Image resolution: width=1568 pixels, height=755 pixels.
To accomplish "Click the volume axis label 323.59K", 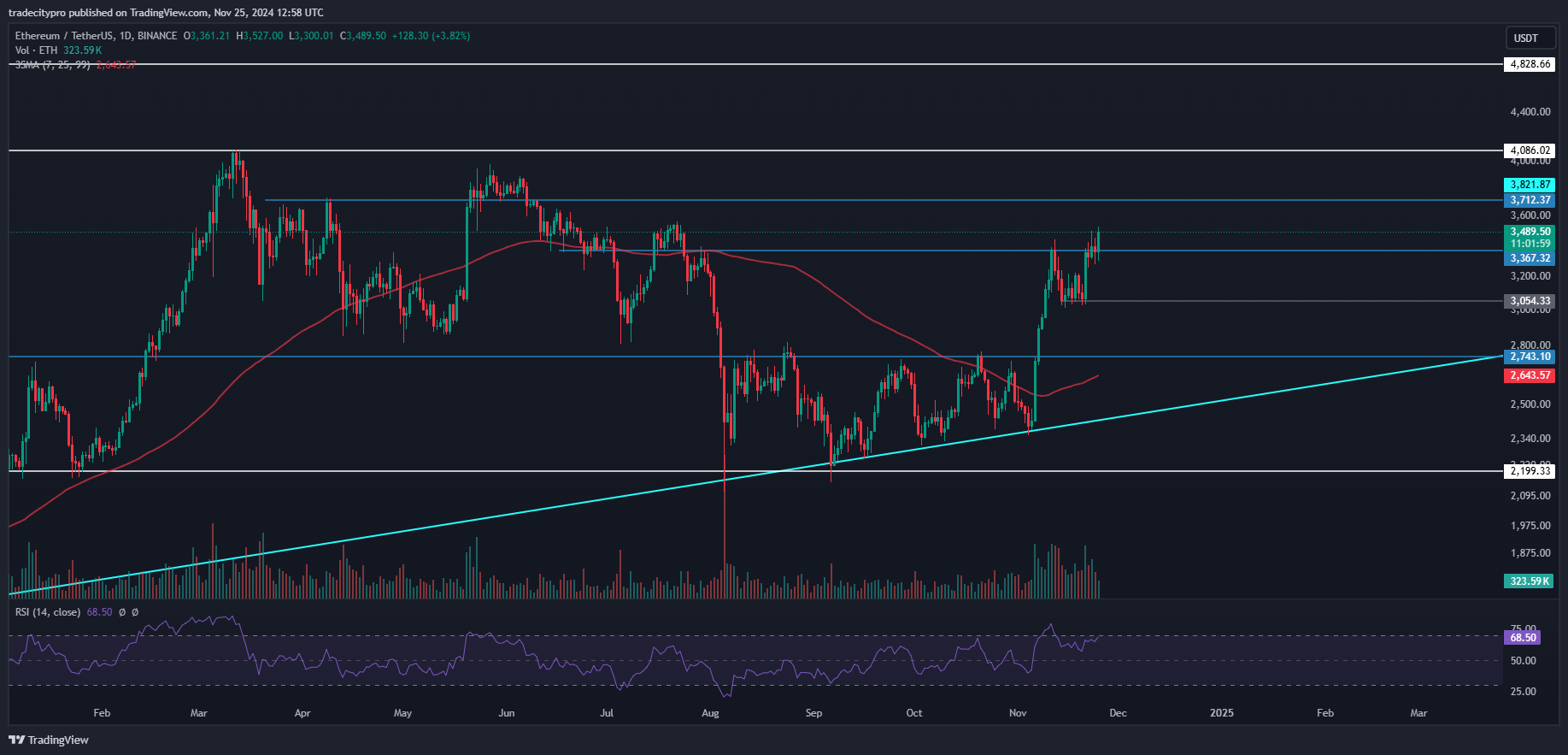I will click(1530, 581).
